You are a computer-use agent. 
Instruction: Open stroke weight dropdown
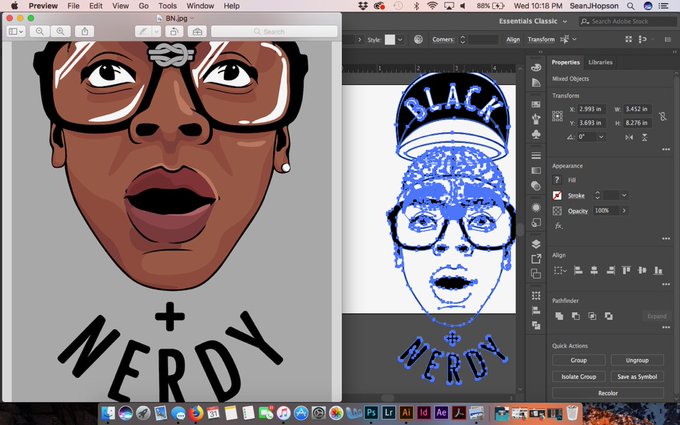(x=624, y=196)
